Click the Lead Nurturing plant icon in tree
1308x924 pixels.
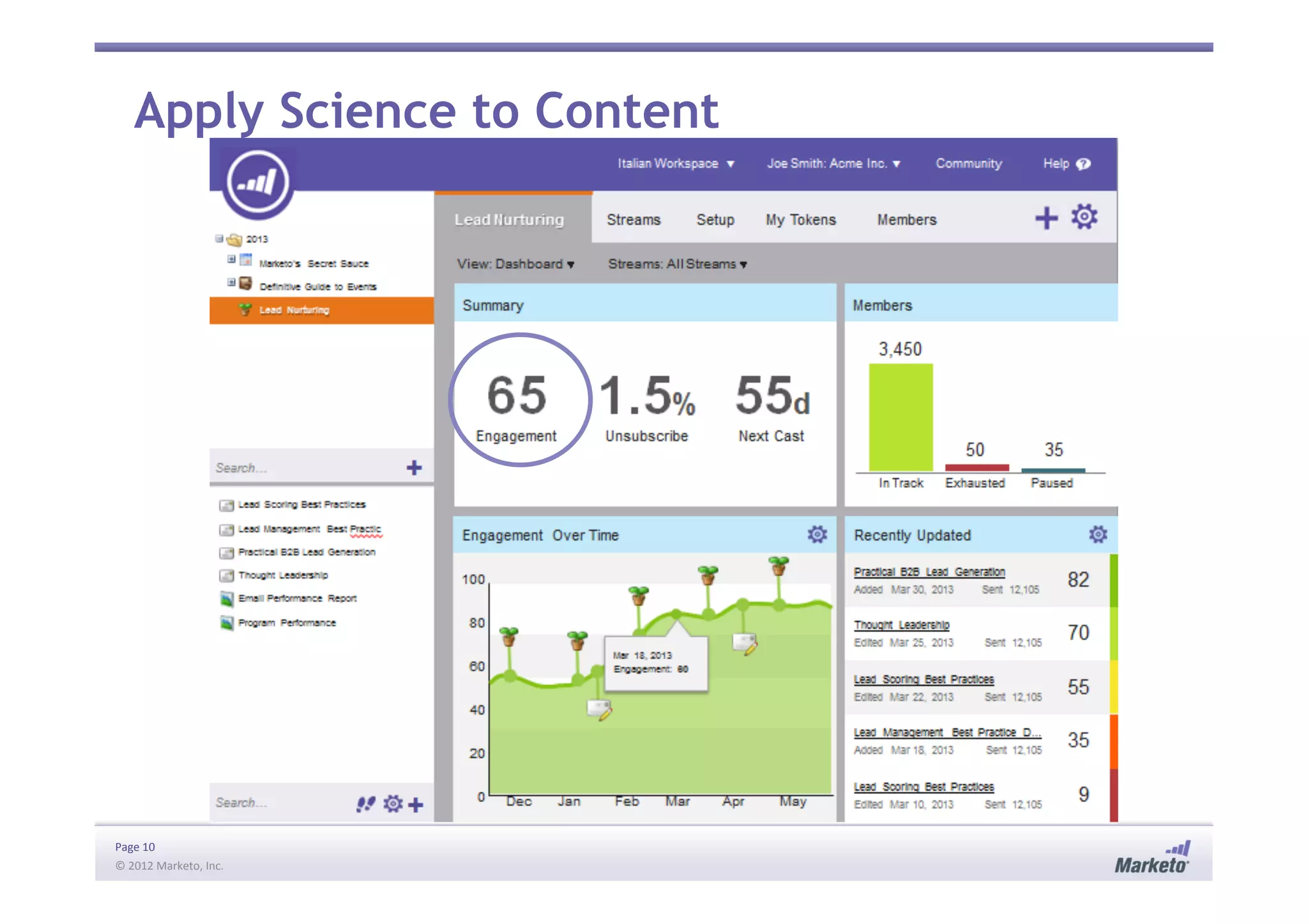pos(245,310)
